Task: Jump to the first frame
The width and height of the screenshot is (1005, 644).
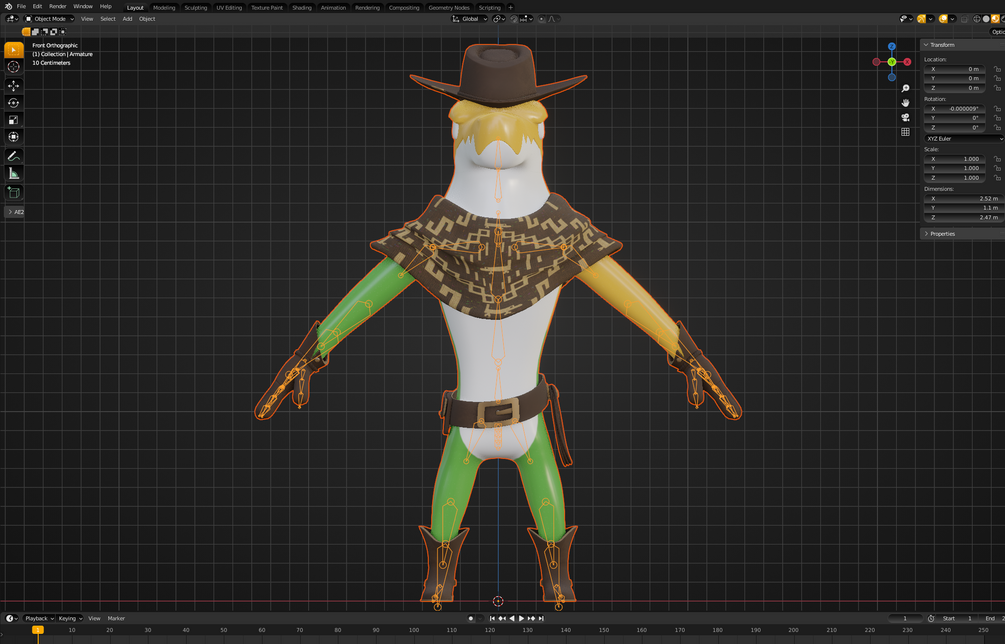Action: coord(492,618)
